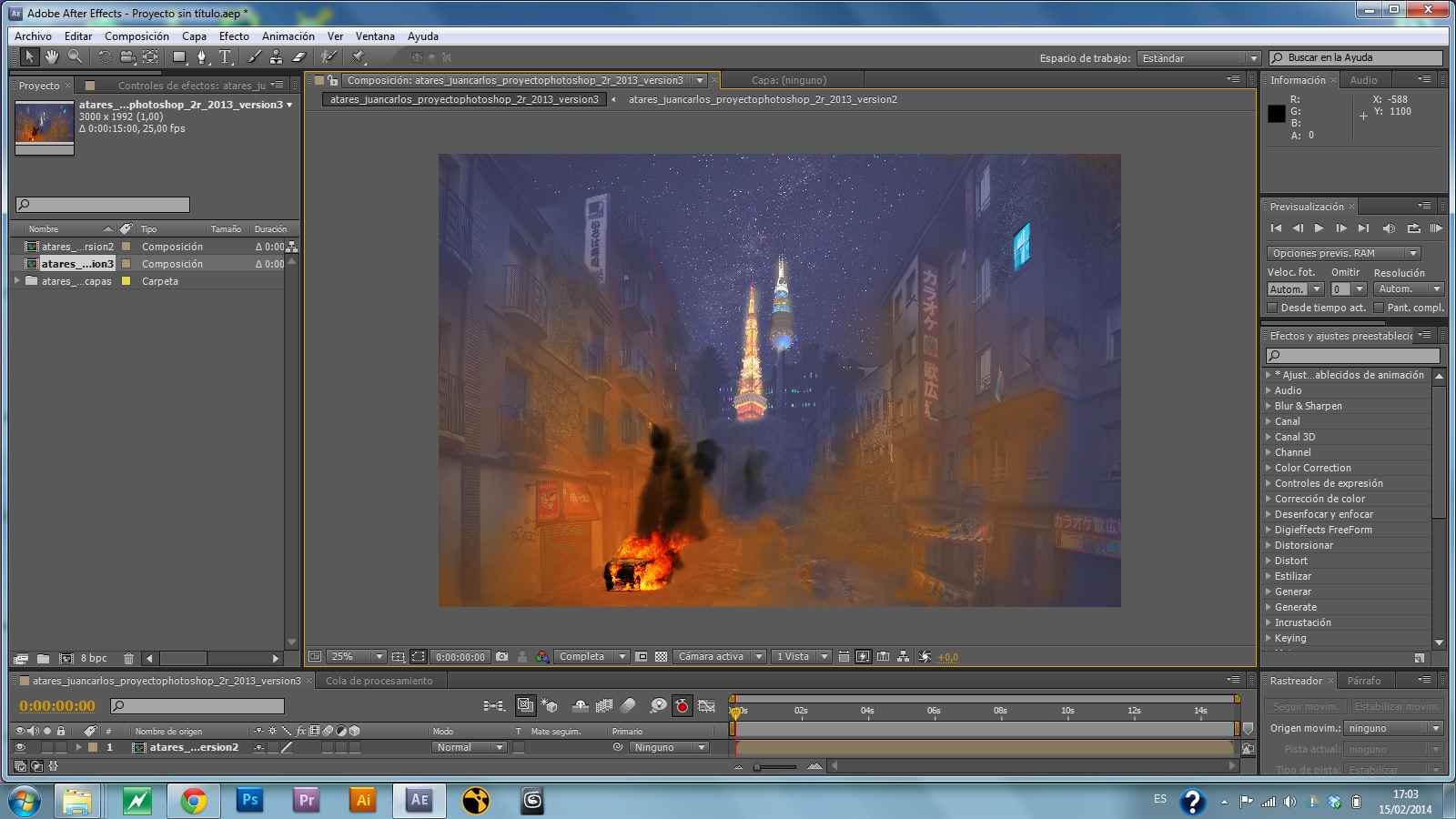Select the Rectangle shape tool
Screen dimensions: 1456x819
(180, 57)
